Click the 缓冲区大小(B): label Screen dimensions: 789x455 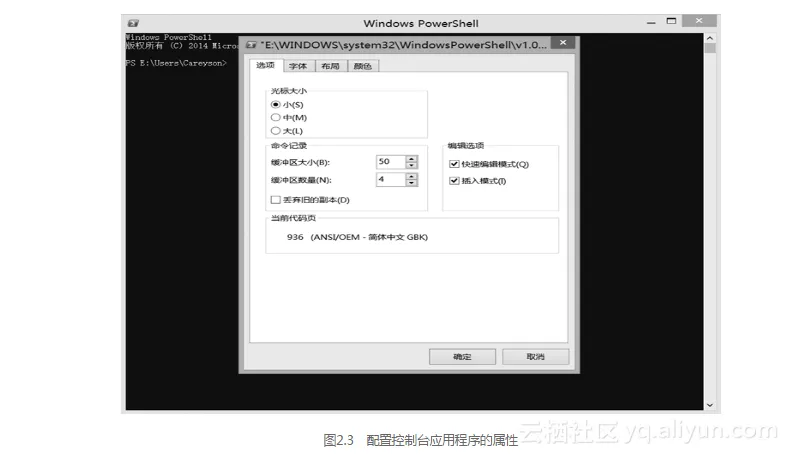tap(300, 162)
